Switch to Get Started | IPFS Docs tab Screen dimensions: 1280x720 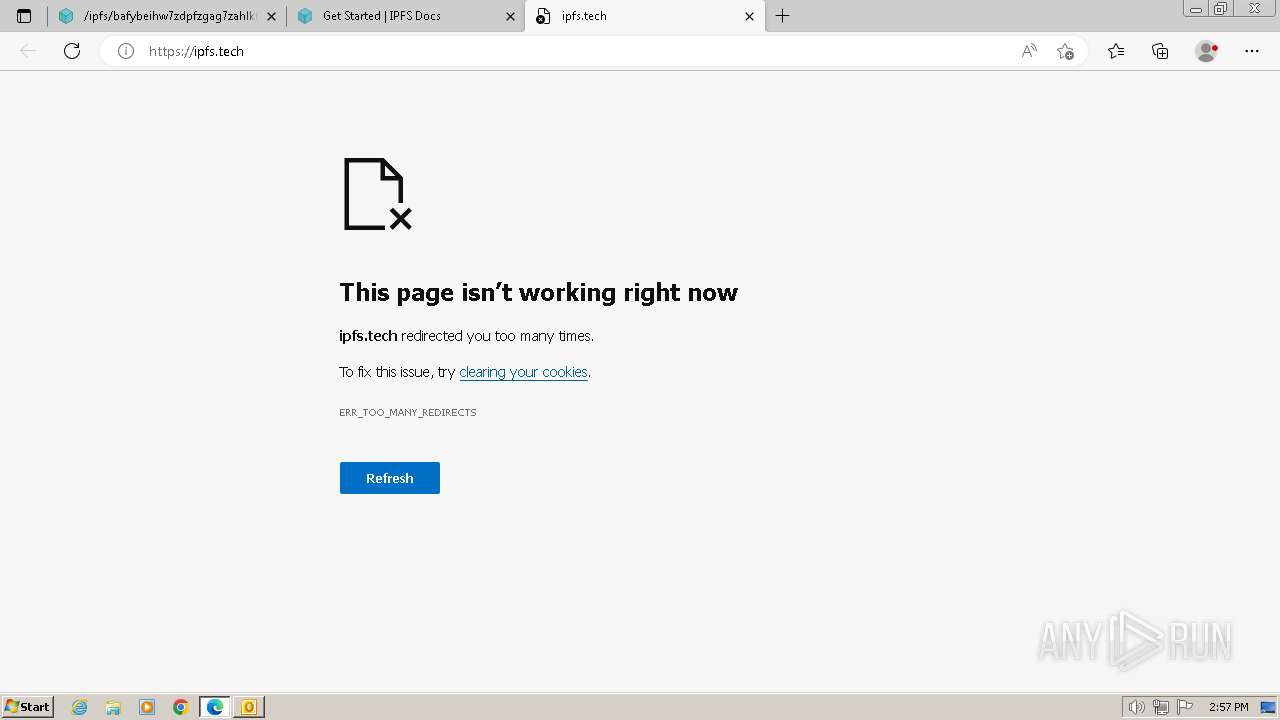pos(405,16)
